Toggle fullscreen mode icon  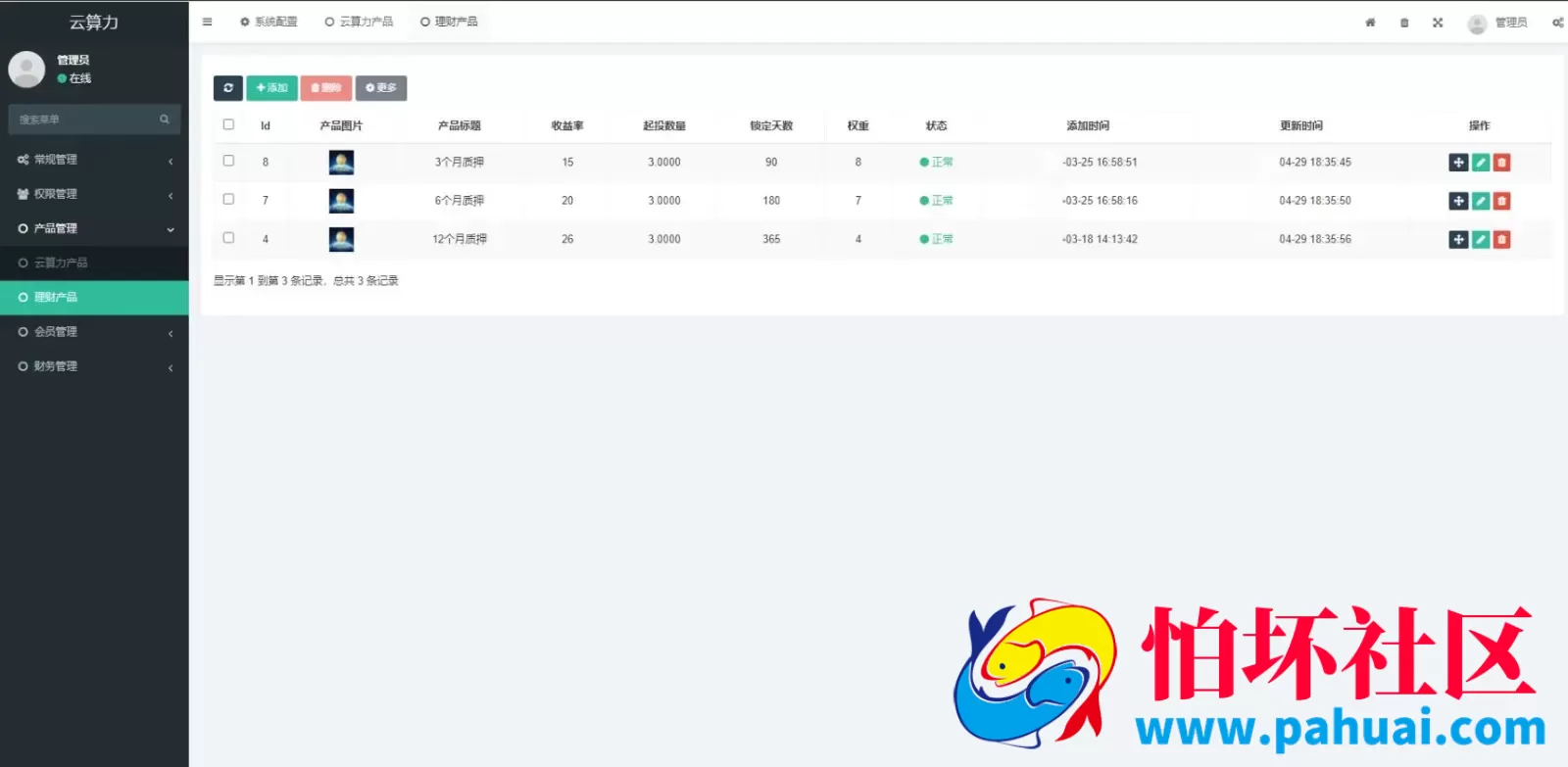(1438, 23)
